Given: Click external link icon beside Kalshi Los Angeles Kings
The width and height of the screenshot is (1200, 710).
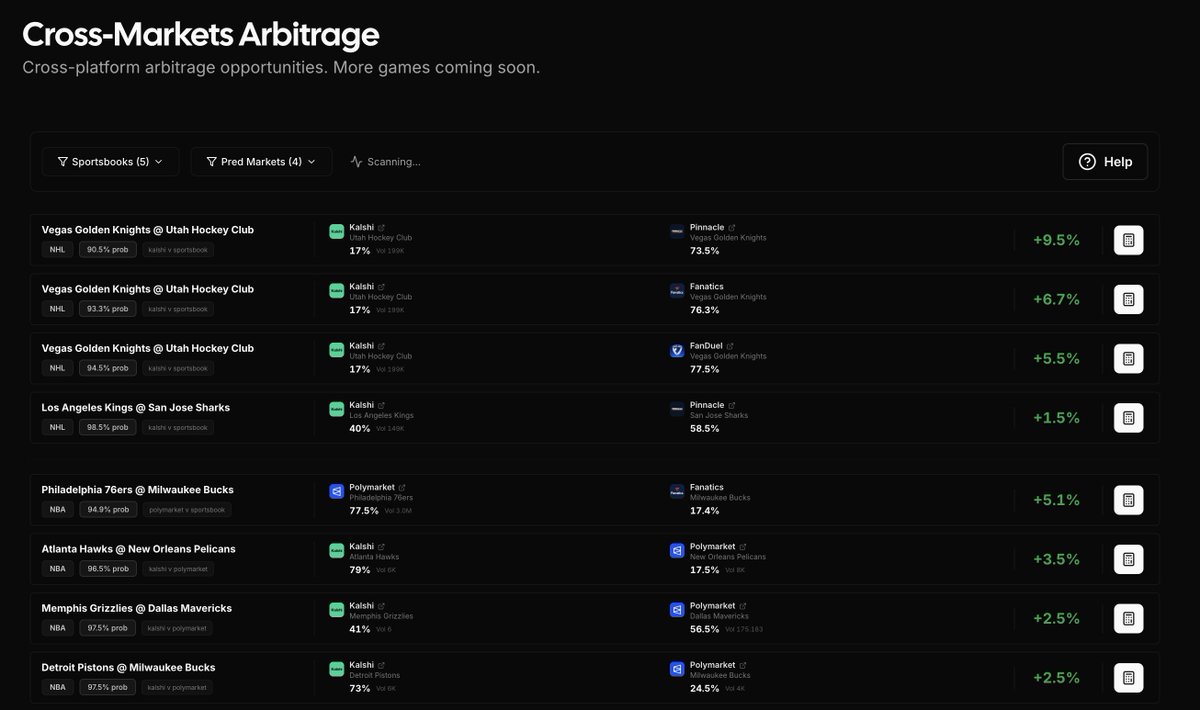Looking at the screenshot, I should tap(382, 406).
